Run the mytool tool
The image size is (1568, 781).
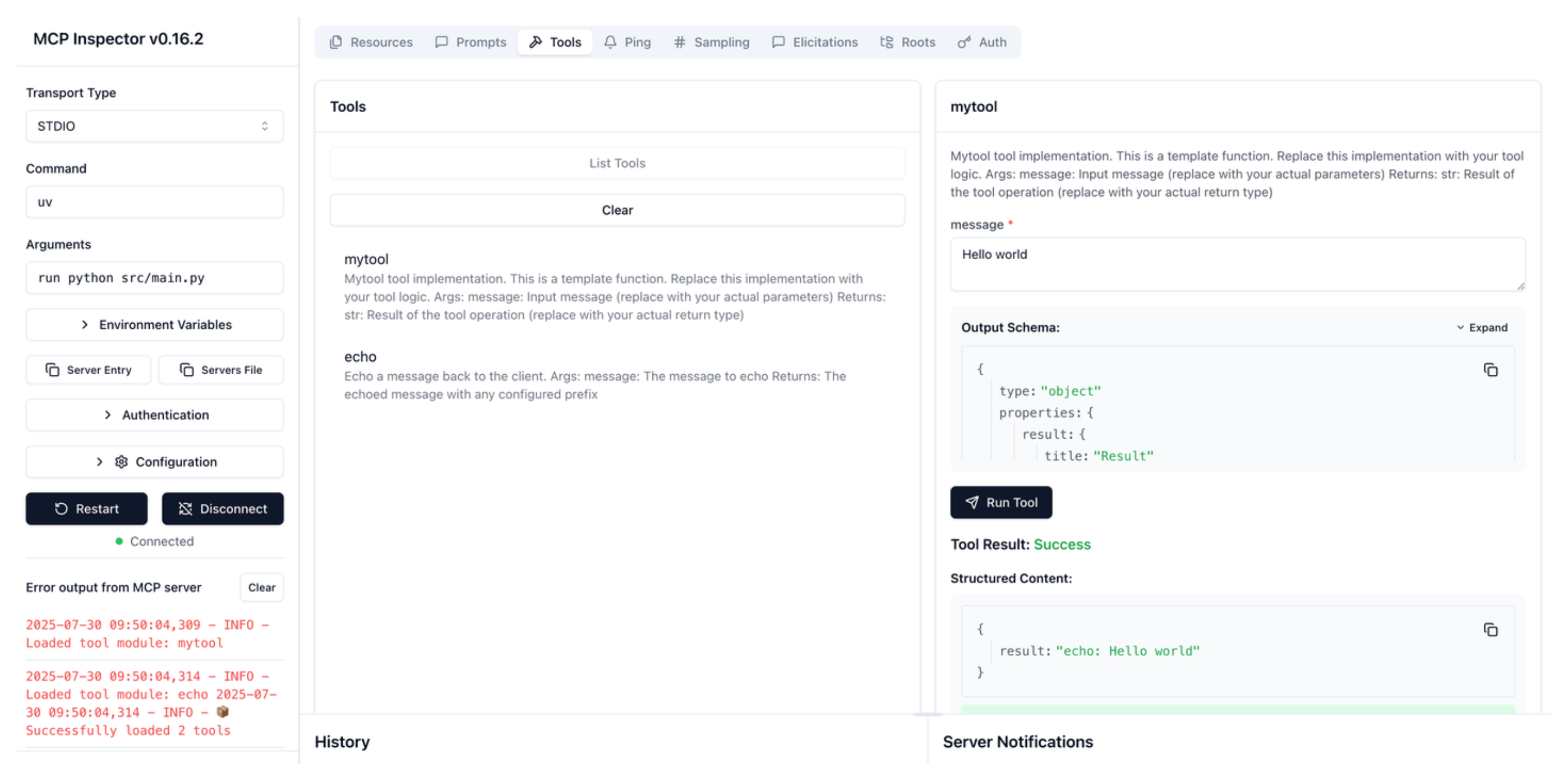[x=1000, y=503]
